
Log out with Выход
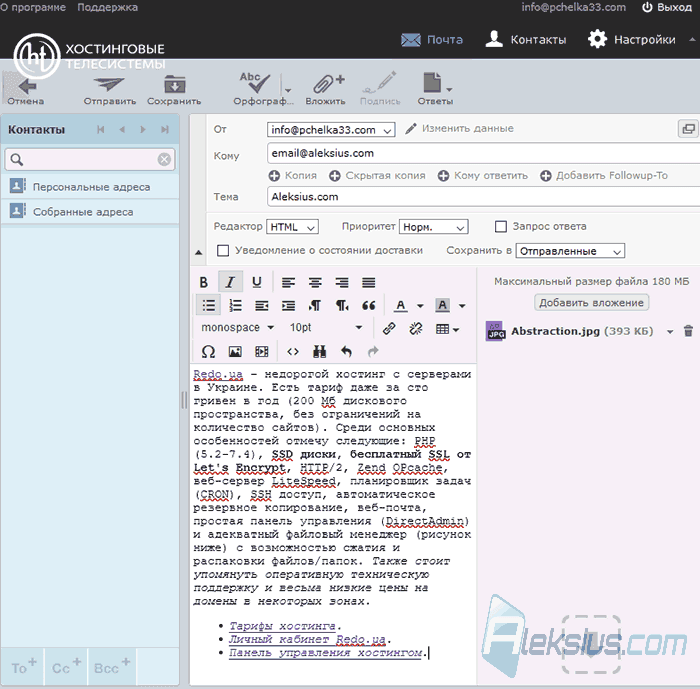tap(667, 8)
